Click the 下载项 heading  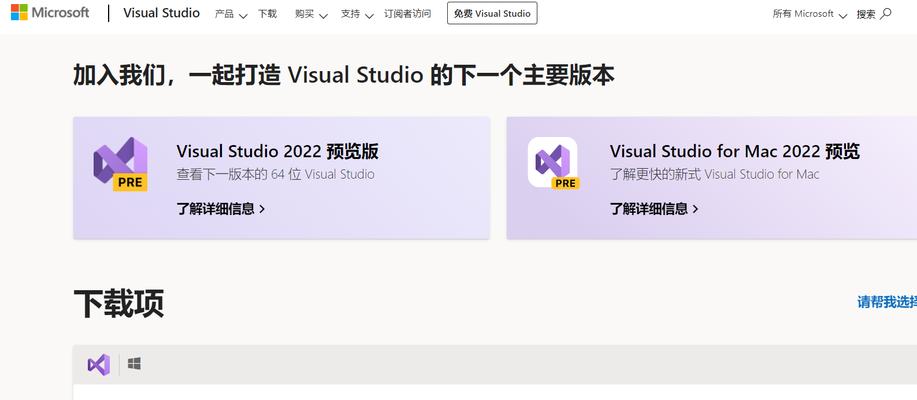coord(119,303)
